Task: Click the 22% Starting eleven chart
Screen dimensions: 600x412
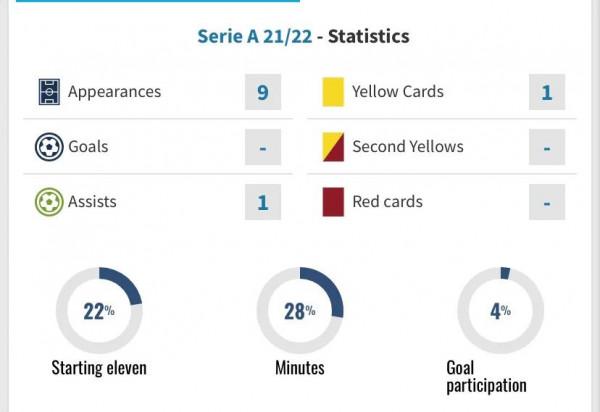Action: click(99, 310)
